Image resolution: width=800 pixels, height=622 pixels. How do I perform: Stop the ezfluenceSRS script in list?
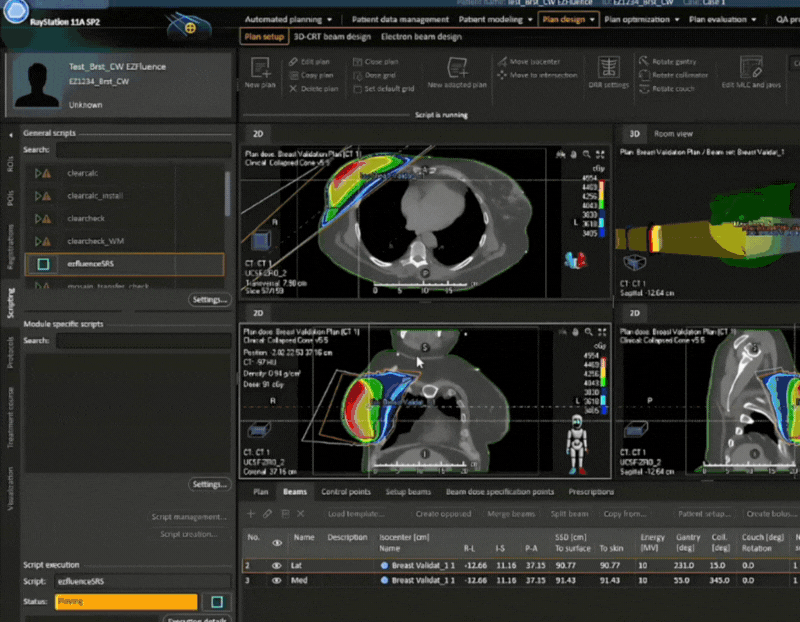(43, 264)
